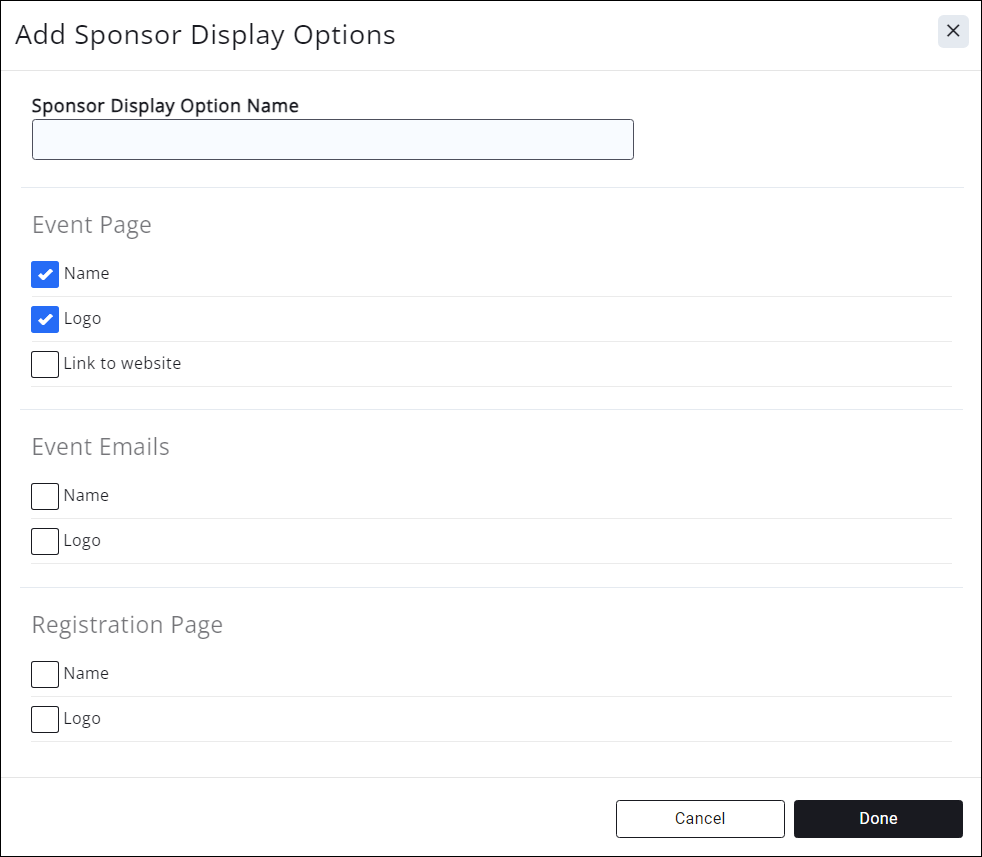The width and height of the screenshot is (982, 857).
Task: Confirm with the Done button
Action: click(877, 818)
